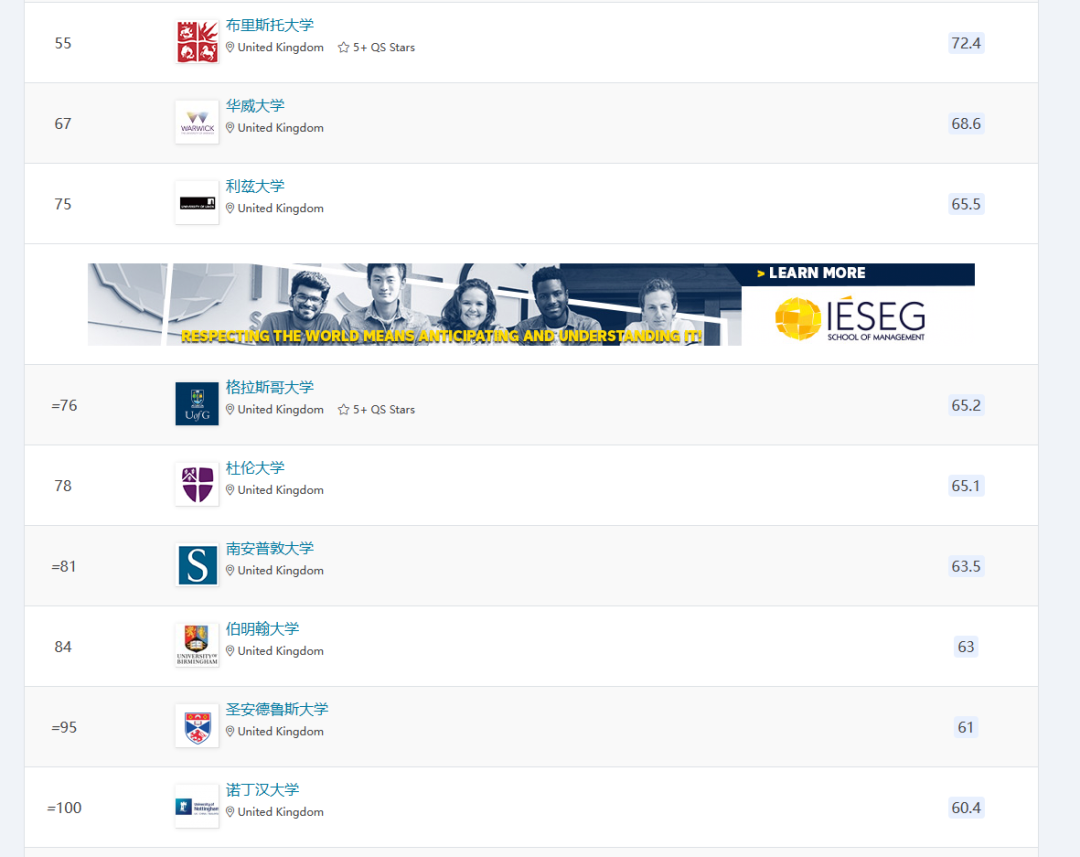Image resolution: width=1080 pixels, height=857 pixels.
Task: Click the University of Nottingham logo
Action: pyautogui.click(x=197, y=807)
